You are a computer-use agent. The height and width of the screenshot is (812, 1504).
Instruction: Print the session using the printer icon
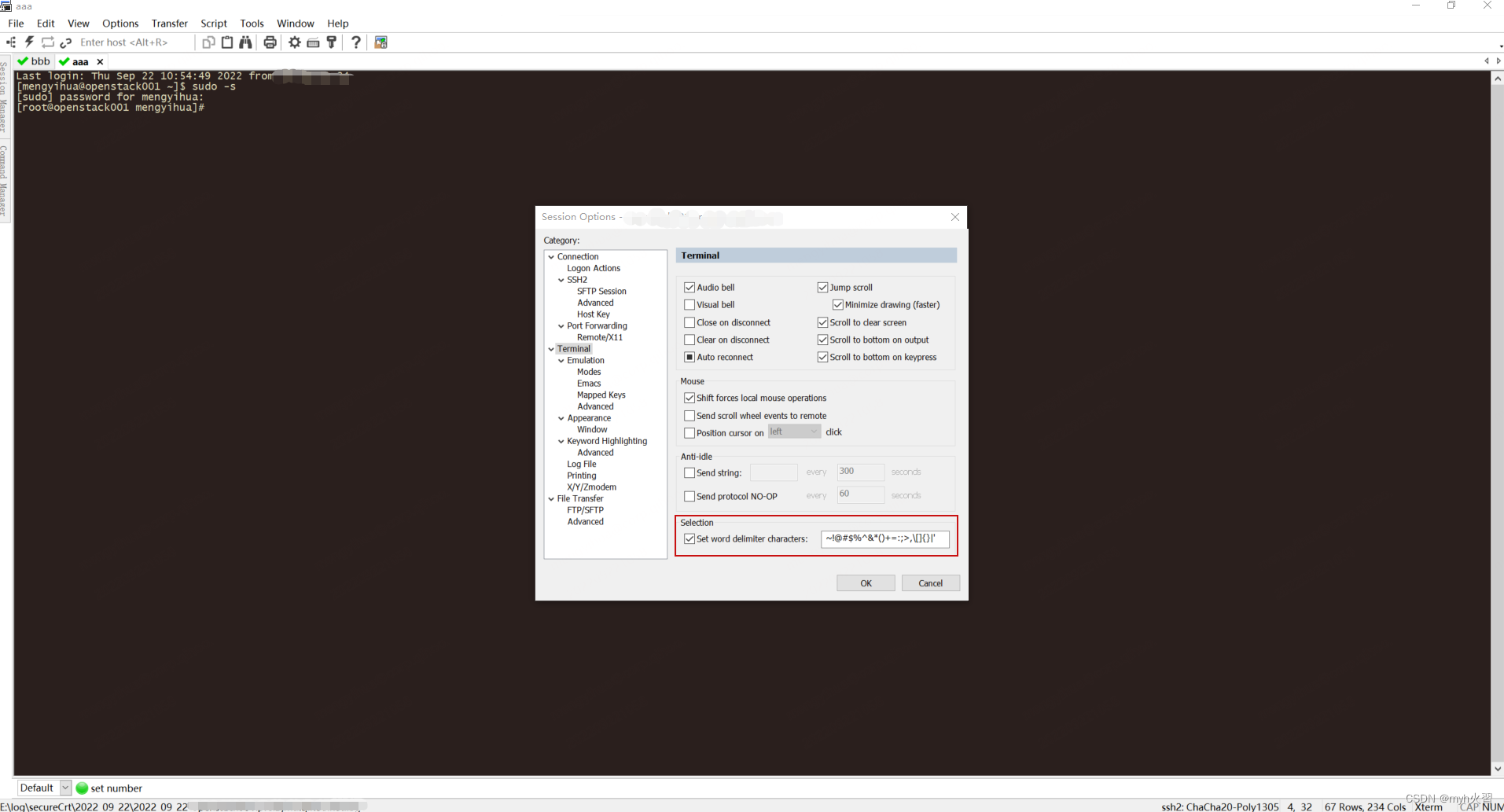pyautogui.click(x=270, y=42)
